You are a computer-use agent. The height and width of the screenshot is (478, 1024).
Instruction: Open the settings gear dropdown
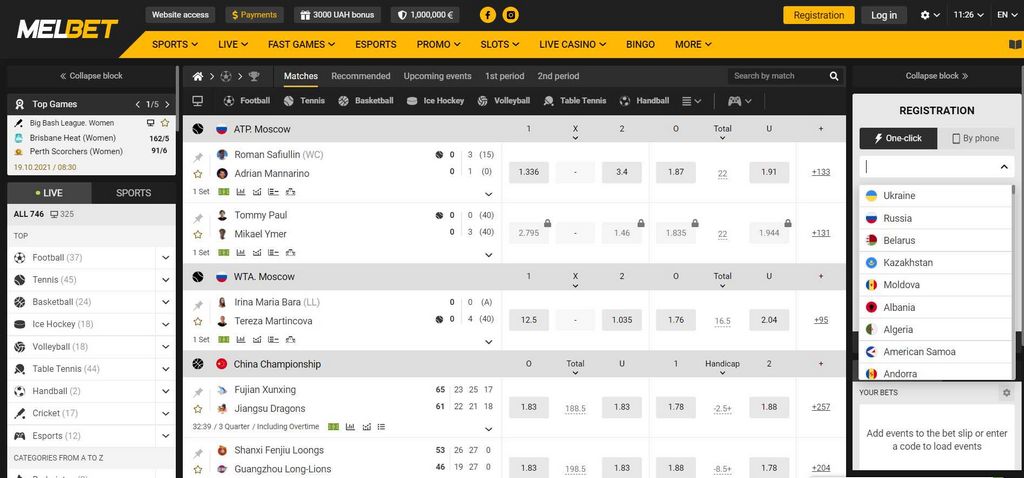929,15
